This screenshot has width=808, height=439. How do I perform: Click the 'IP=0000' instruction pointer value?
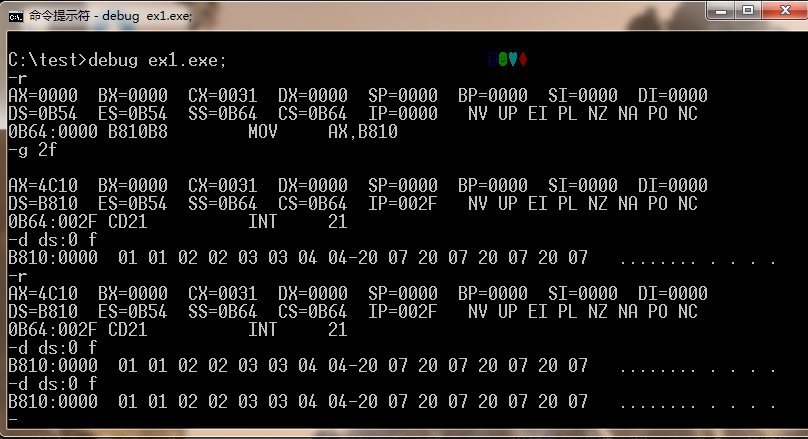pos(402,113)
